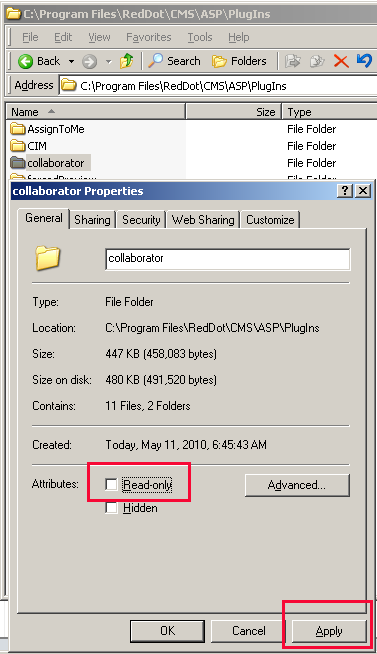
Task: Click the folder name text field
Action: pyautogui.click(x=228, y=259)
